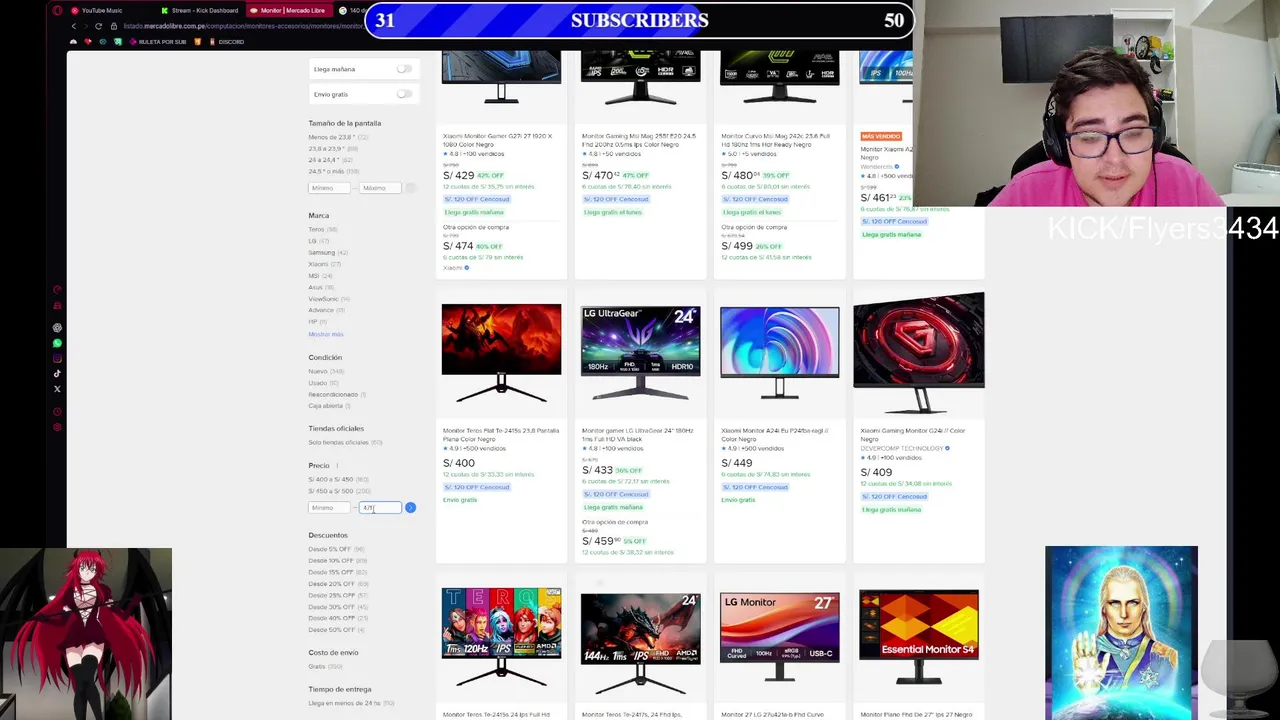1280x720 pixels.
Task: Open the RULETA POR SUB bookmark
Action: click(156, 42)
